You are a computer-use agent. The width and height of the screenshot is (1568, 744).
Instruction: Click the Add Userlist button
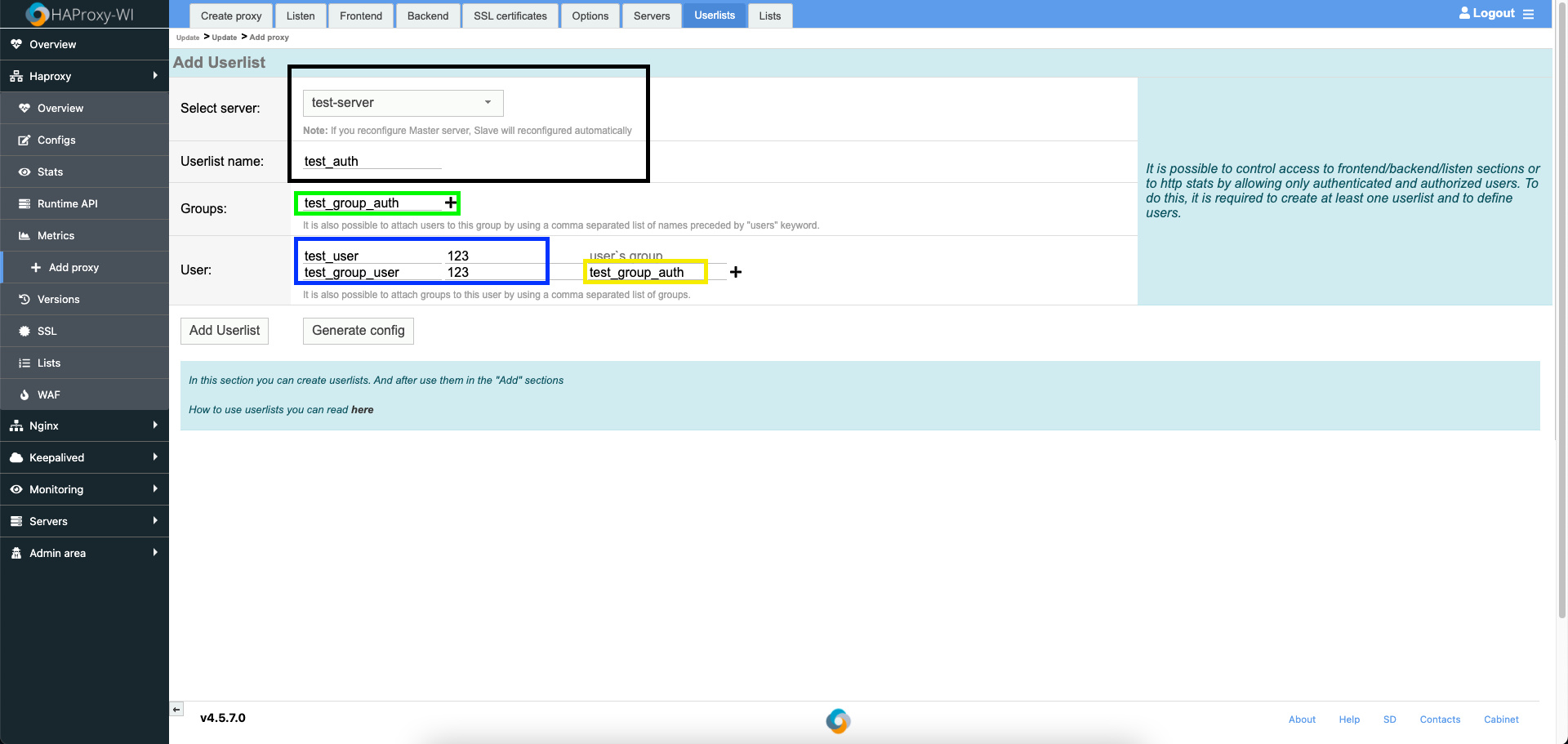click(224, 331)
